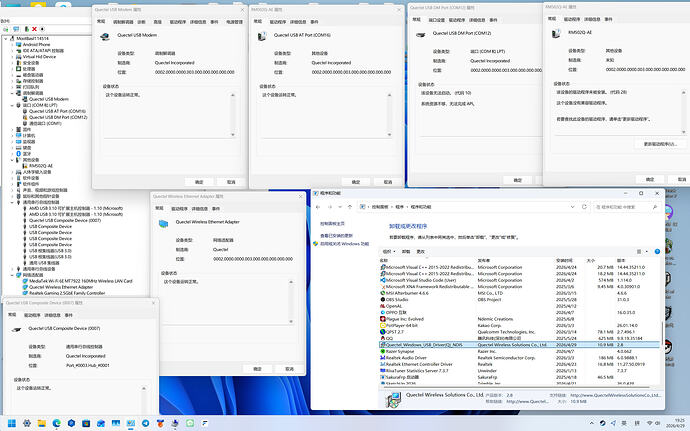
Task: Select 'Quectel Wireless Ethernet Adapter' in device tree
Action: 61,287
